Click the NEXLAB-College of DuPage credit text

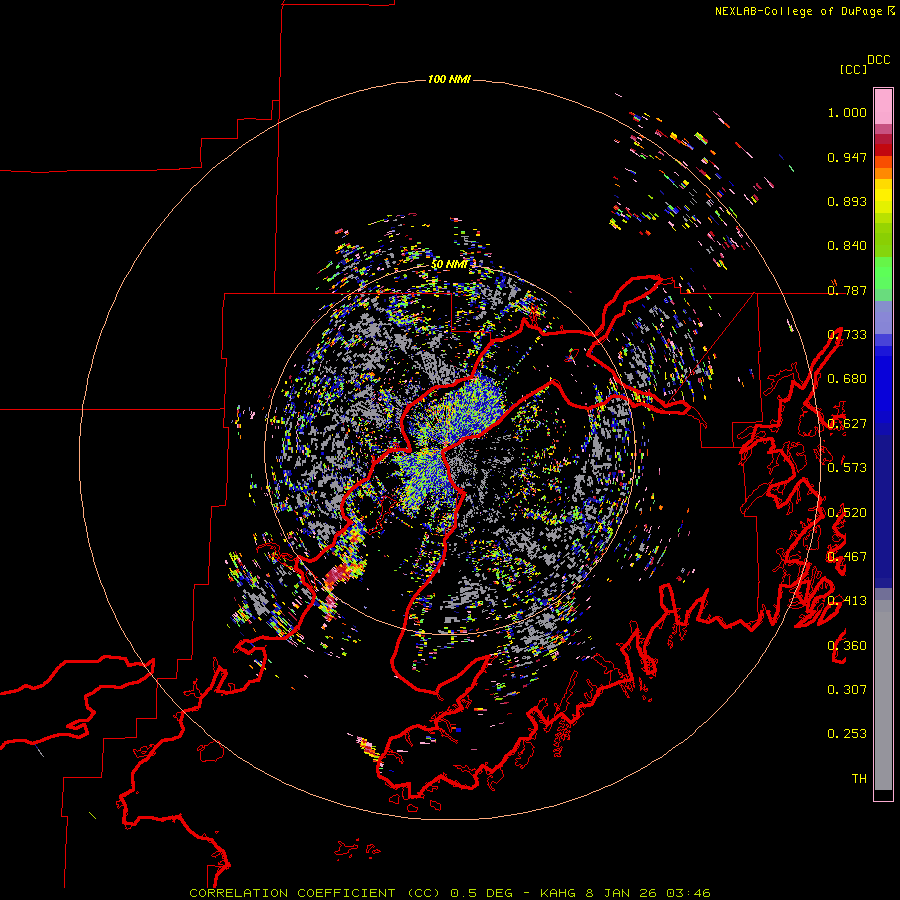coord(804,11)
